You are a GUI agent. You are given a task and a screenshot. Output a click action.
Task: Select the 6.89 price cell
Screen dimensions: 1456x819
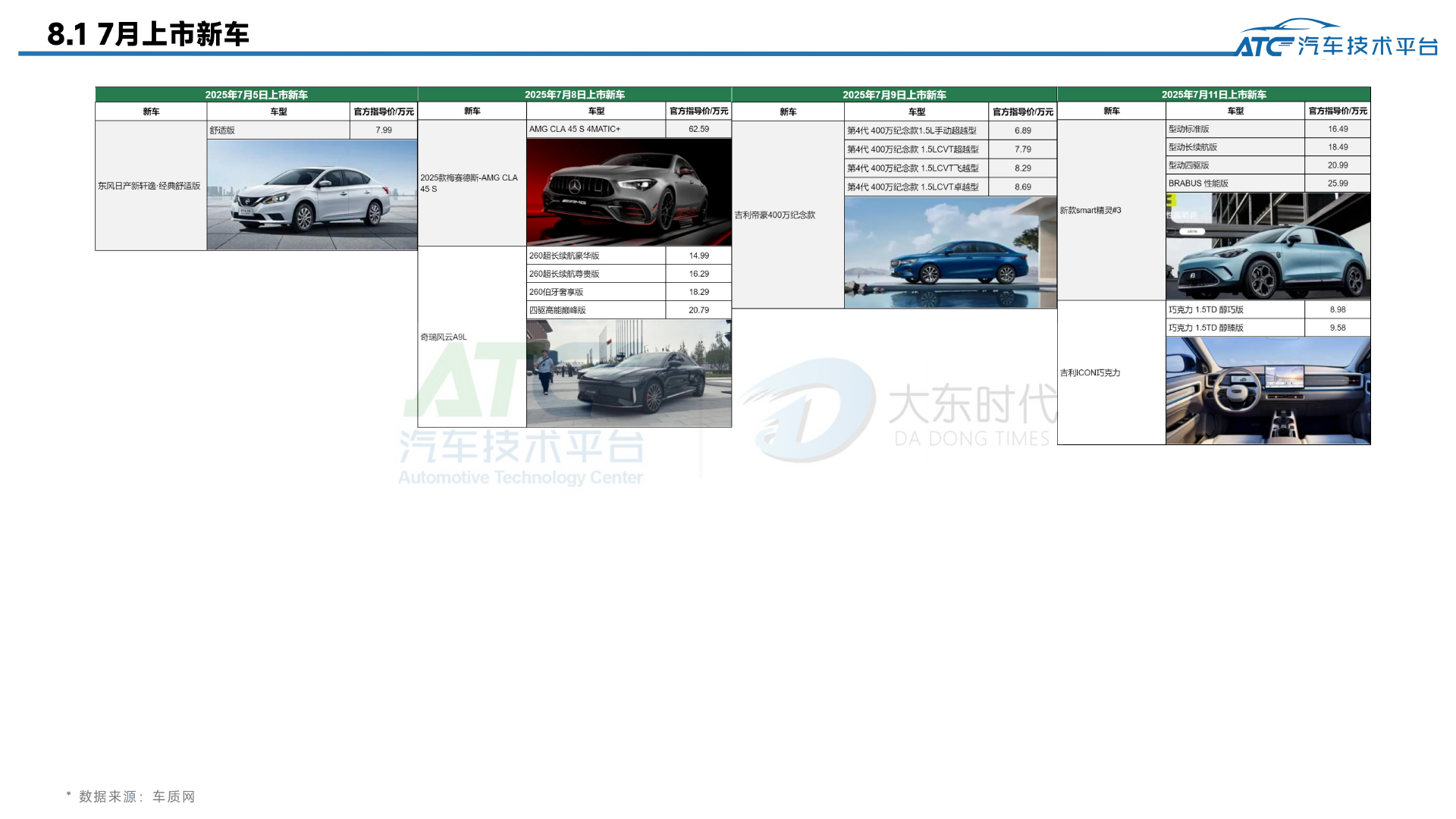(x=1023, y=130)
